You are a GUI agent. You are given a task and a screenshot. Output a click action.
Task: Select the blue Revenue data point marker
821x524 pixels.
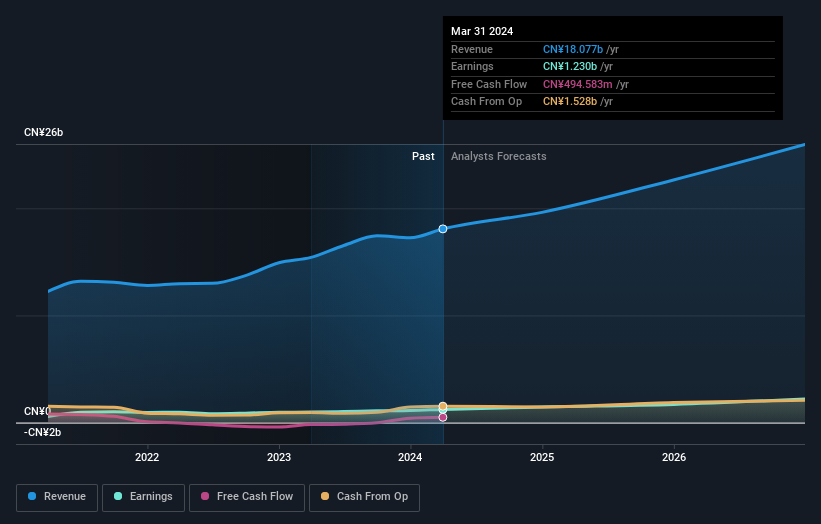(x=443, y=229)
